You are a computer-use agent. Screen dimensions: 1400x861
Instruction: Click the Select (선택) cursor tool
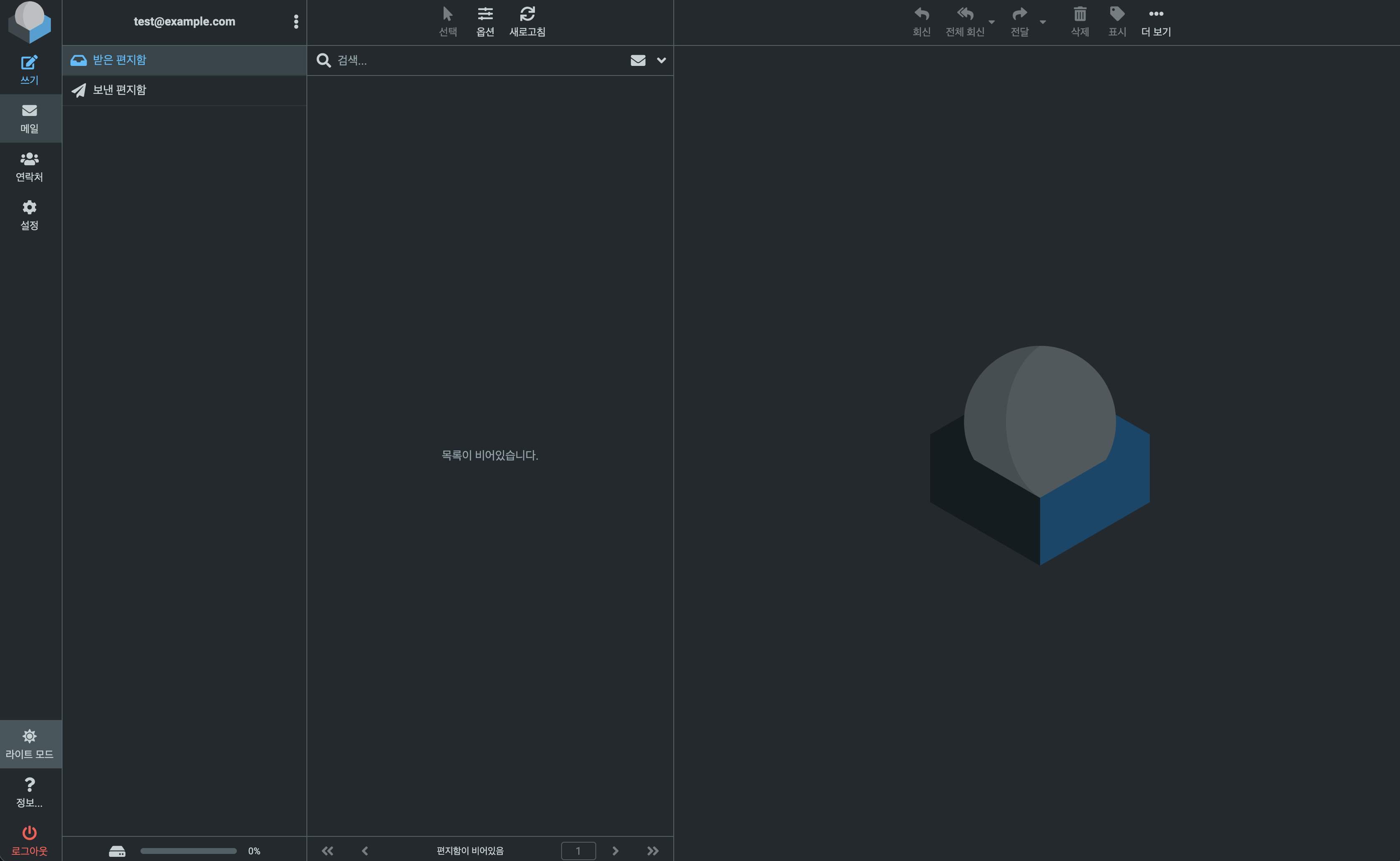(447, 22)
